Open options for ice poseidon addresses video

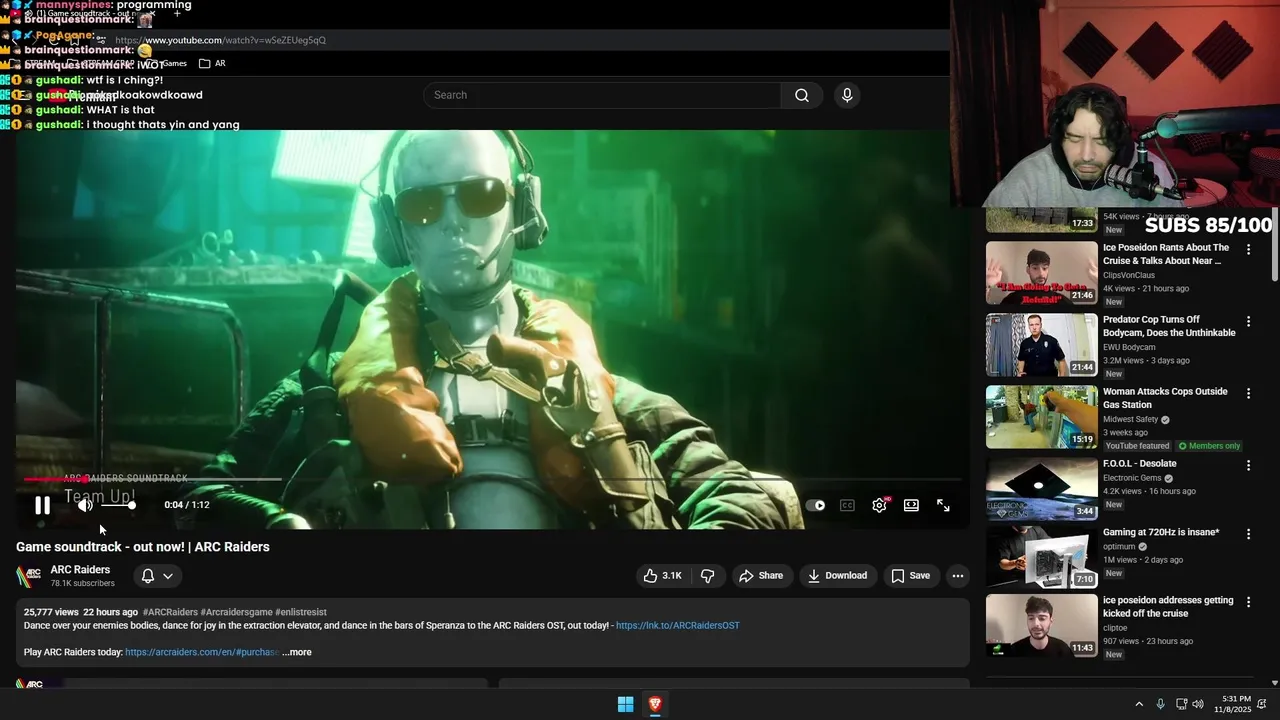click(1248, 602)
